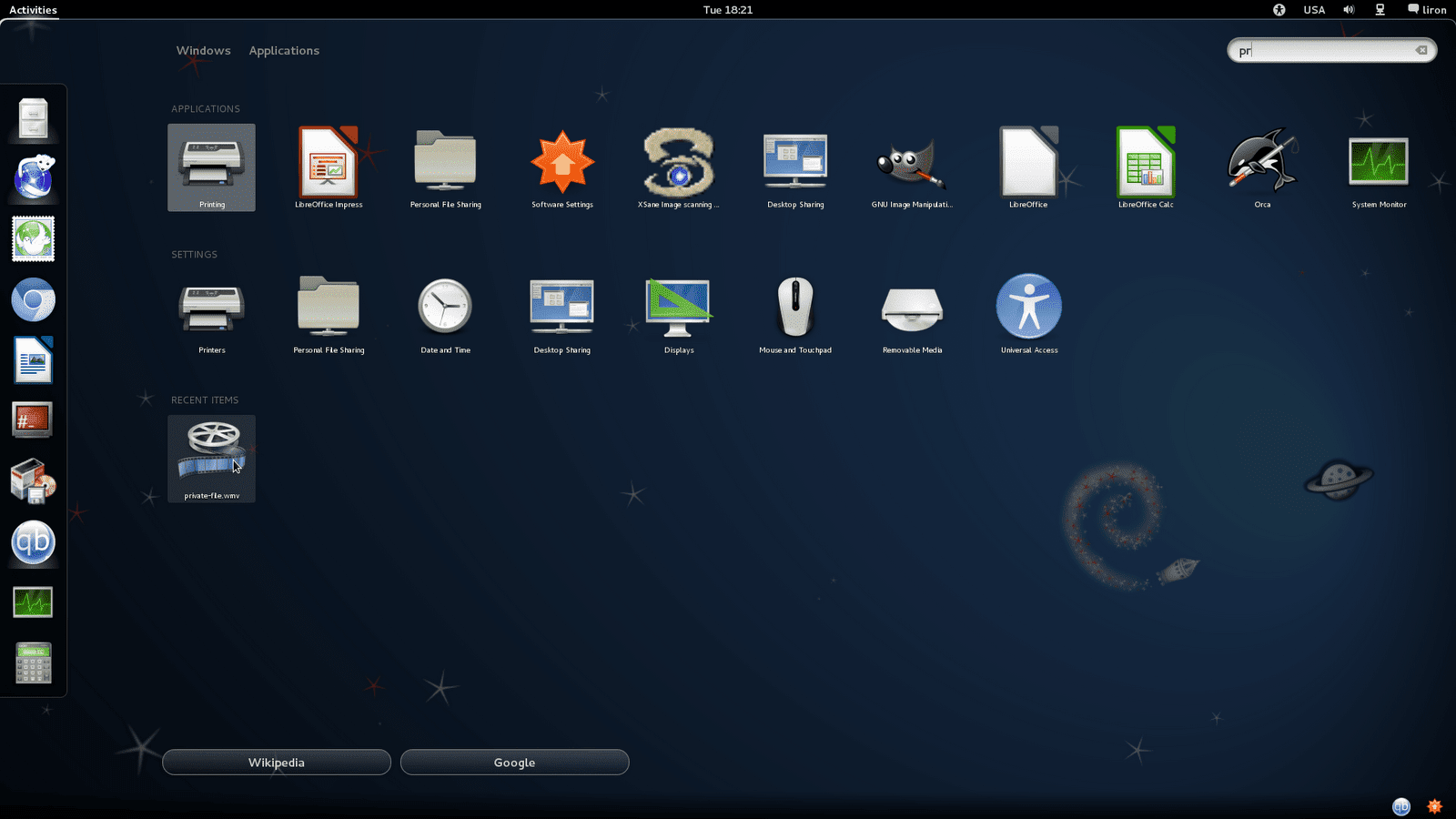Open LibreOffice Impress from search results

point(329,168)
